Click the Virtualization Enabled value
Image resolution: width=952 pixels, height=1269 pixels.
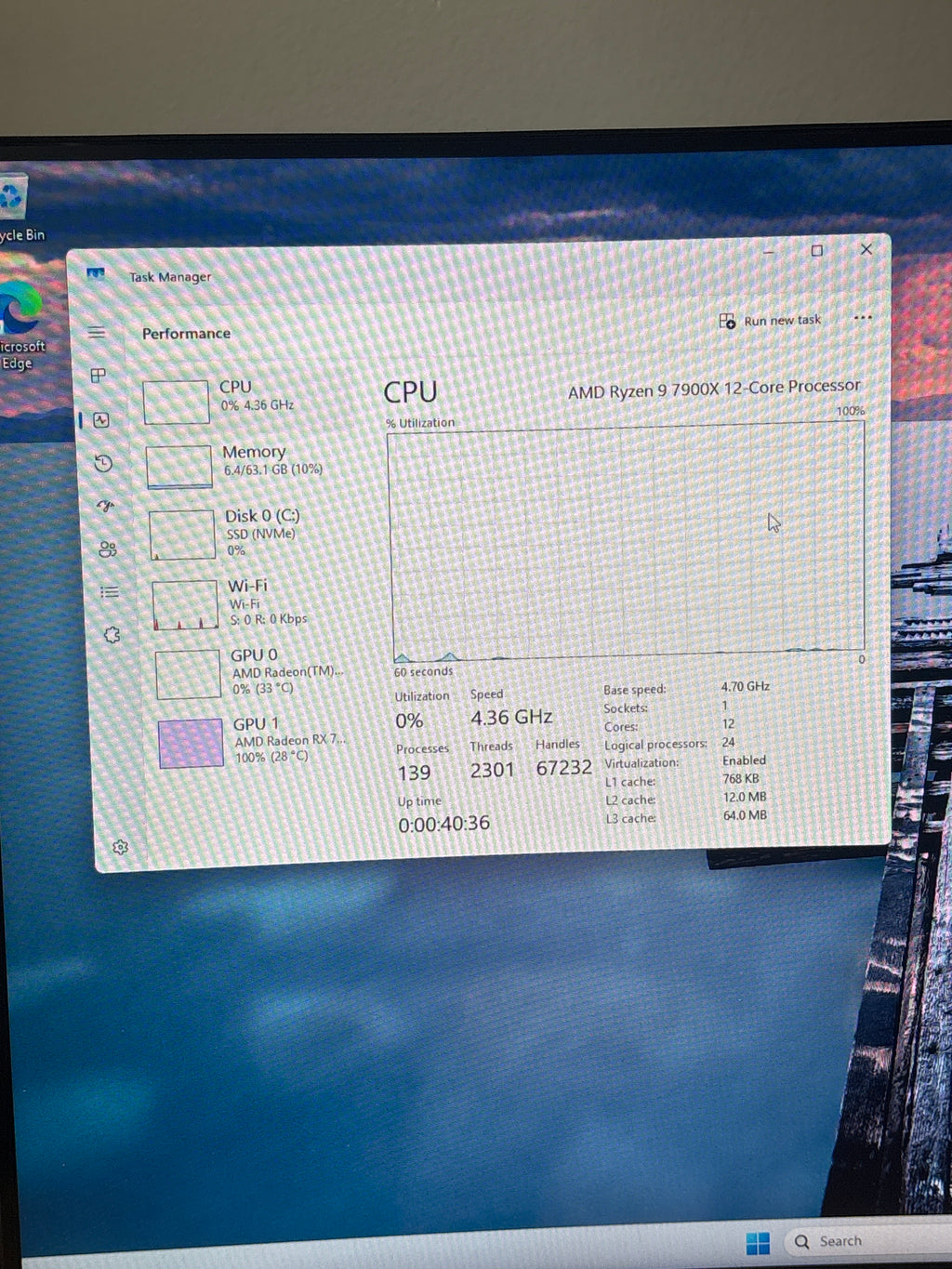(x=744, y=760)
